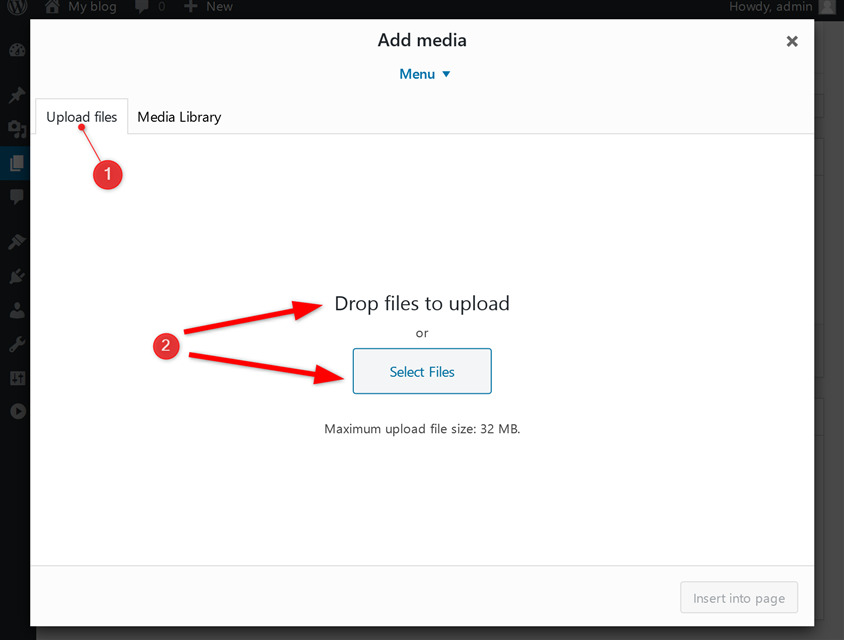Dismiss the Add media dialog
Viewport: 844px width, 640px height.
792,41
